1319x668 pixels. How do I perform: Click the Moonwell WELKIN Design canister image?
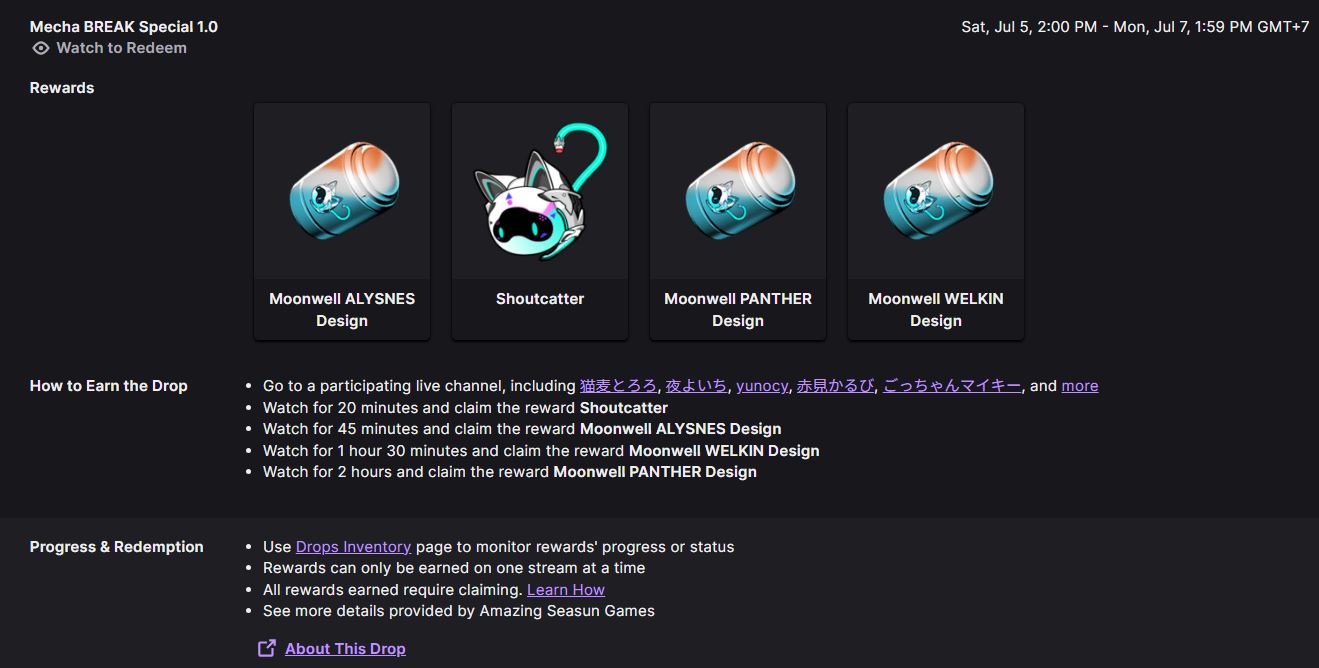point(936,190)
